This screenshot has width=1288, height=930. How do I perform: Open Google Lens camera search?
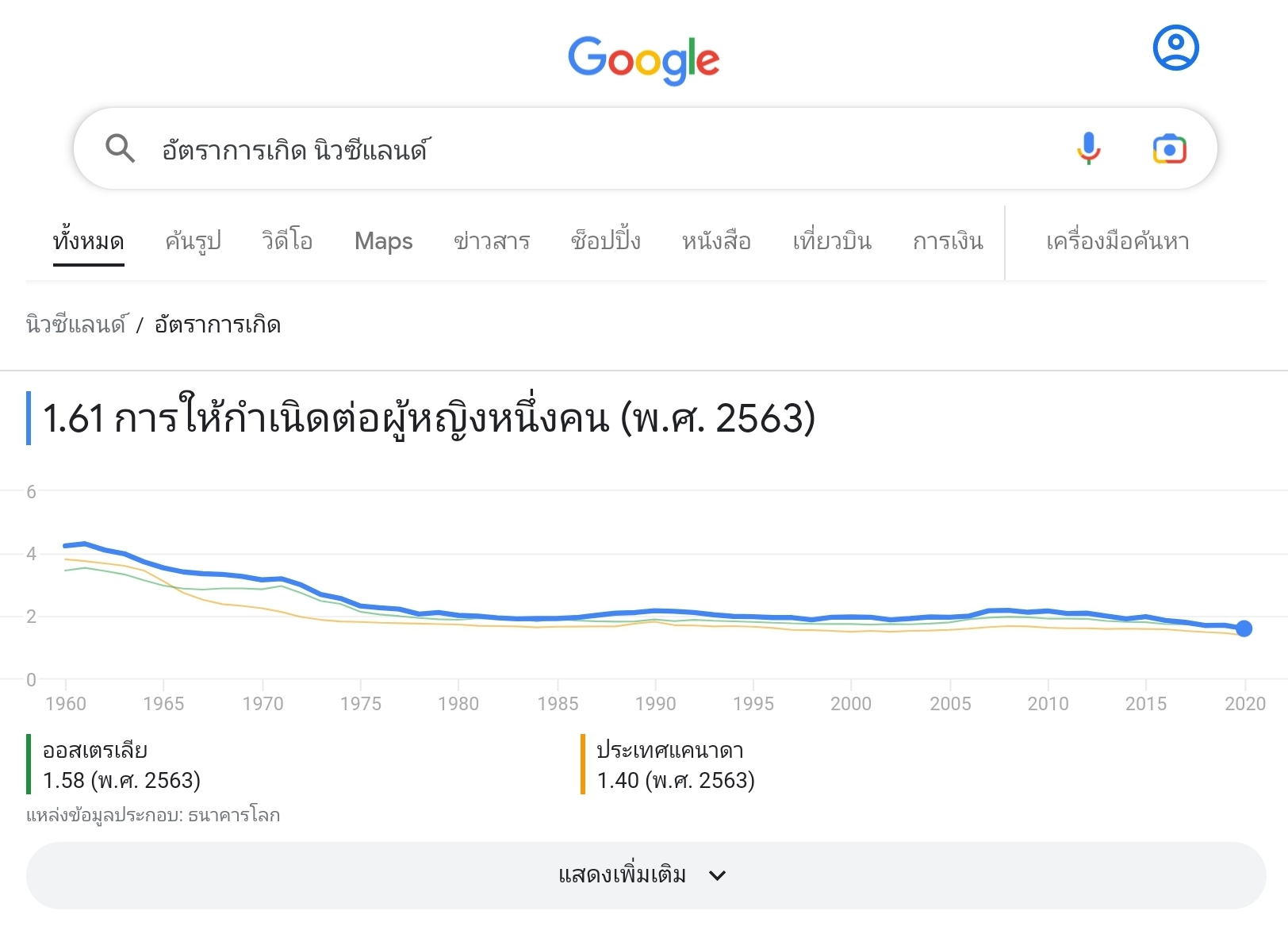1169,148
